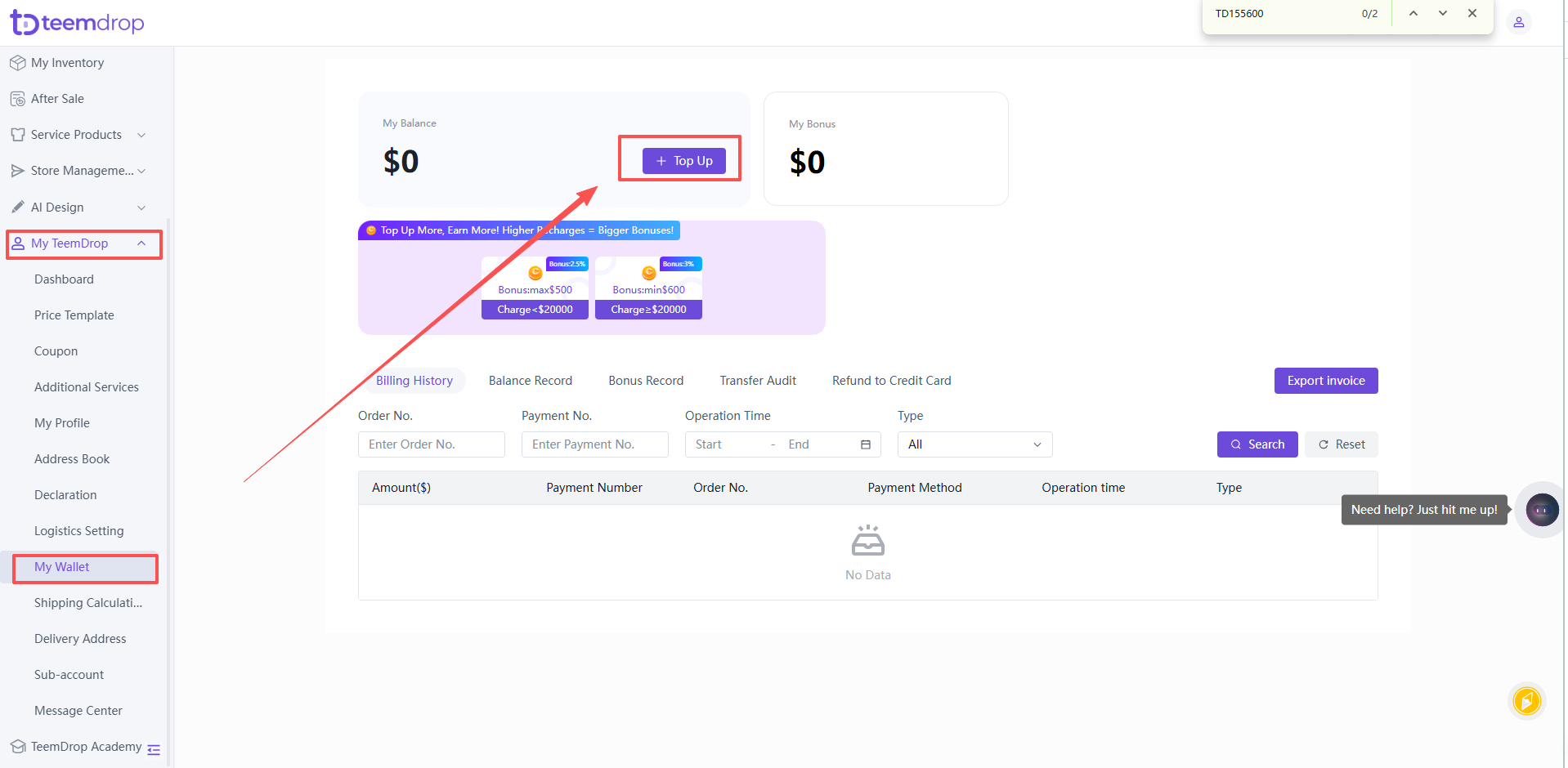Image resolution: width=1568 pixels, height=768 pixels.
Task: Open the Type dropdown
Action: (x=974, y=444)
